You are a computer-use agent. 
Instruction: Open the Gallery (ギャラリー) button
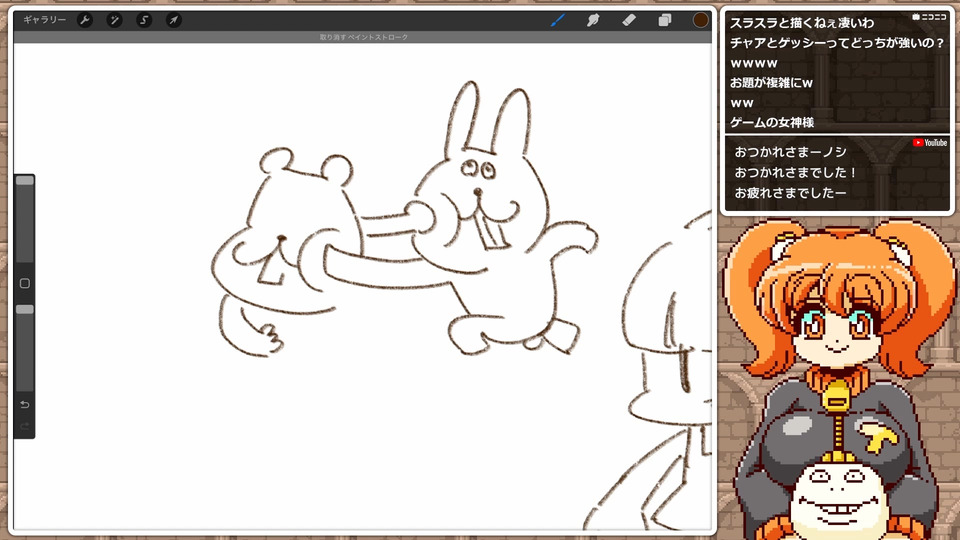(44, 20)
